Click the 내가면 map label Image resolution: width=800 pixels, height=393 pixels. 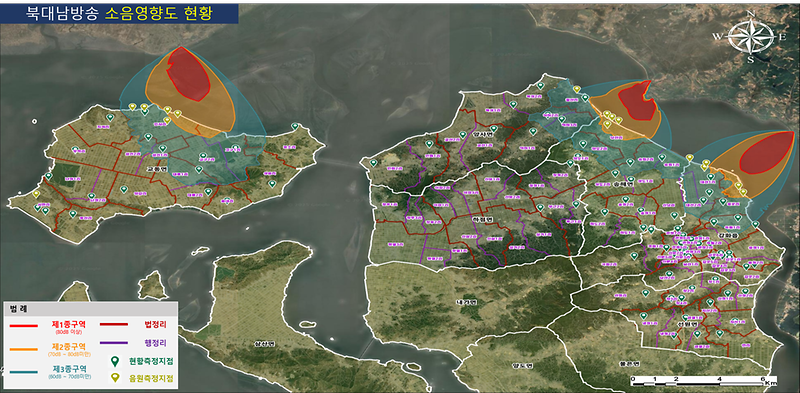(466, 303)
